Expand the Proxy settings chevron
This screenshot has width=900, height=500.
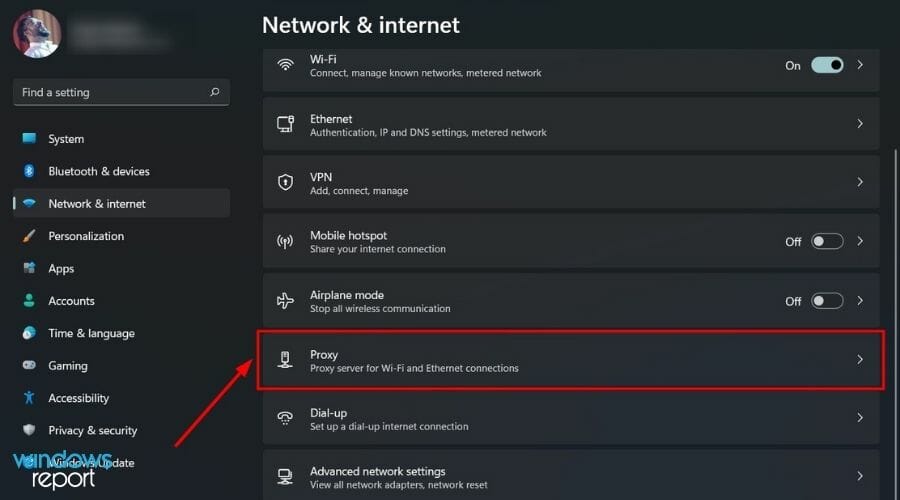[859, 360]
